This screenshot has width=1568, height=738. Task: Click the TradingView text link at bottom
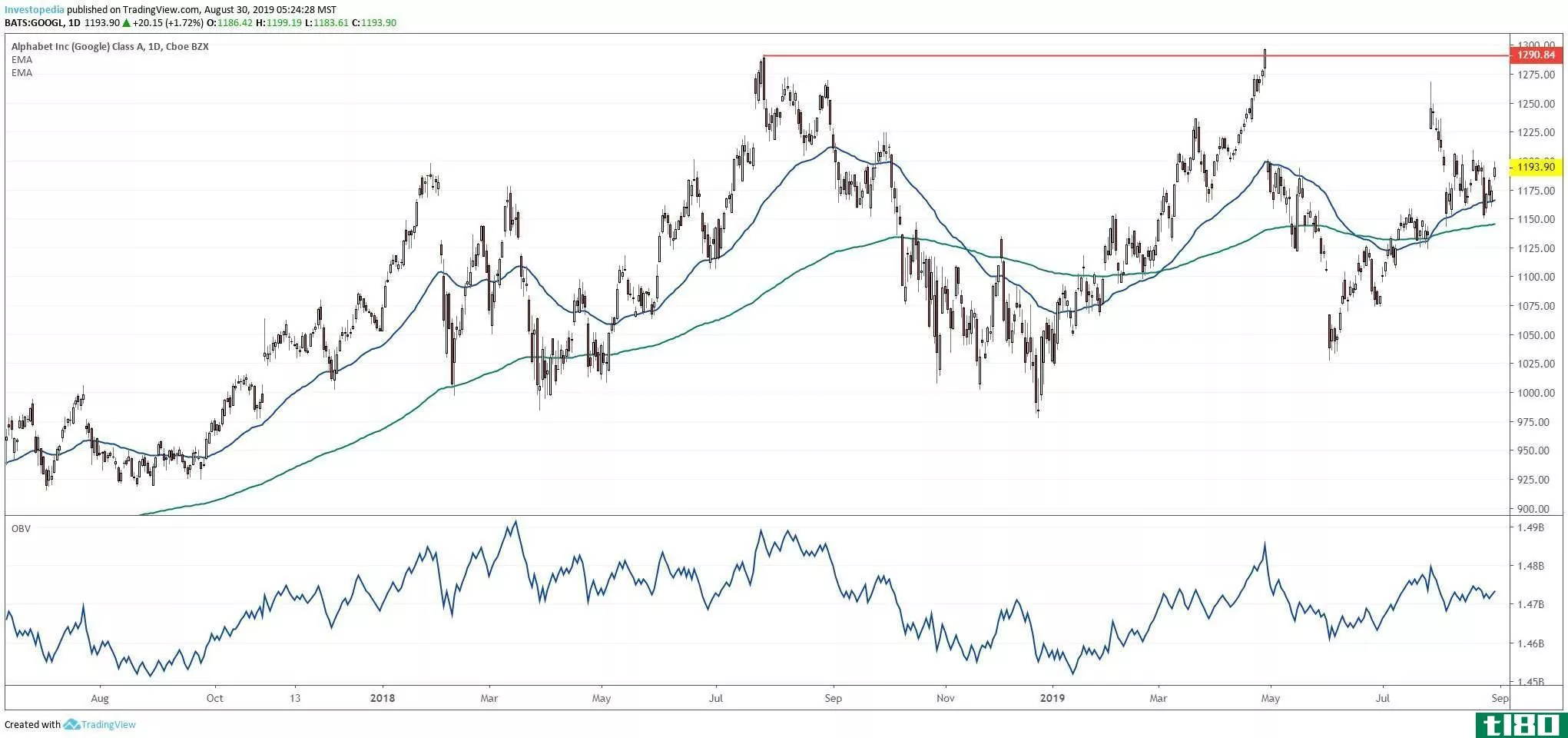point(108,724)
